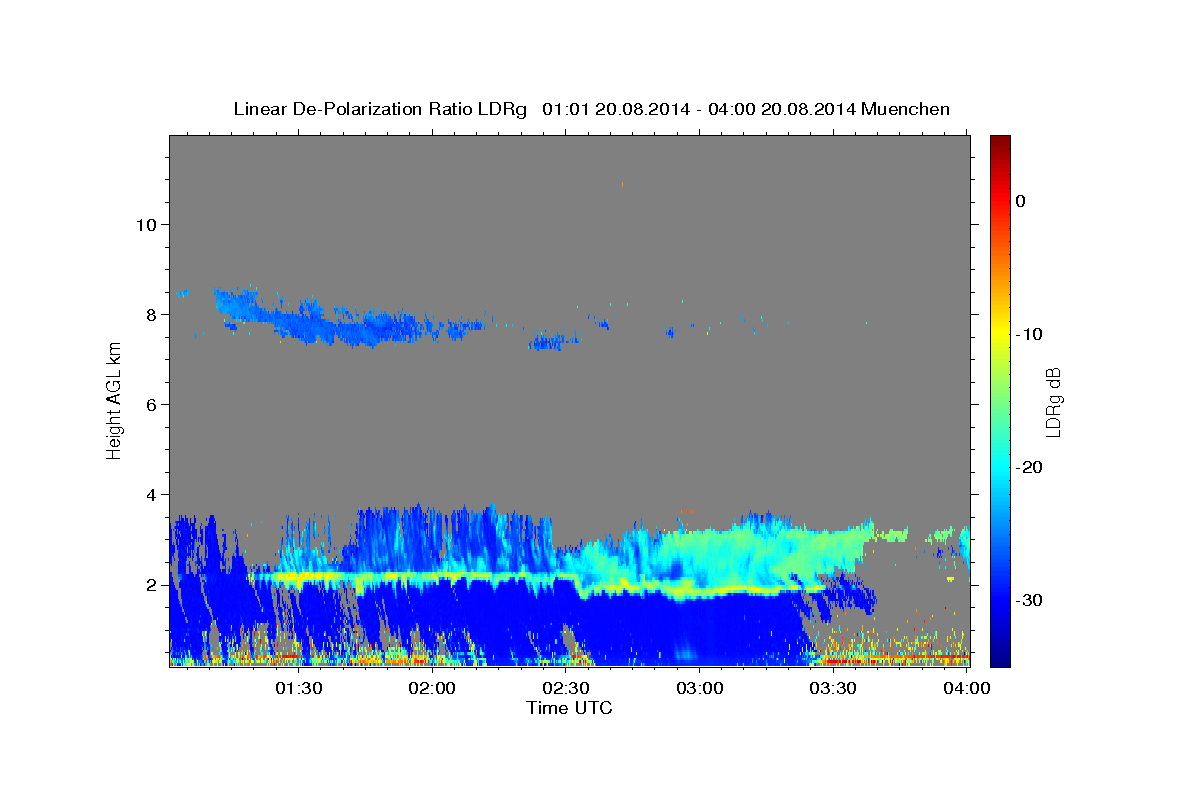Click the '02:00' time axis label
1200x800 pixels.
click(433, 689)
